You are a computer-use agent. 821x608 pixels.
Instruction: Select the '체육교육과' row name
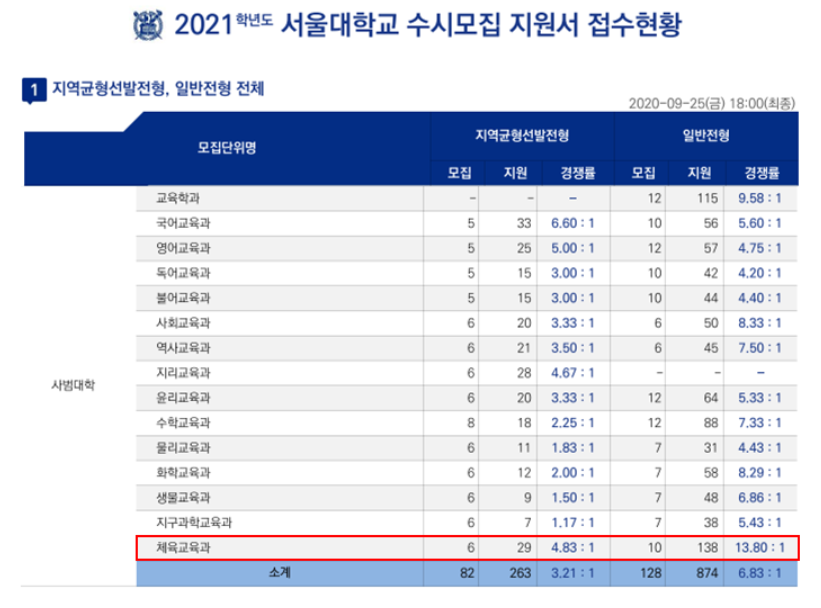pyautogui.click(x=183, y=548)
